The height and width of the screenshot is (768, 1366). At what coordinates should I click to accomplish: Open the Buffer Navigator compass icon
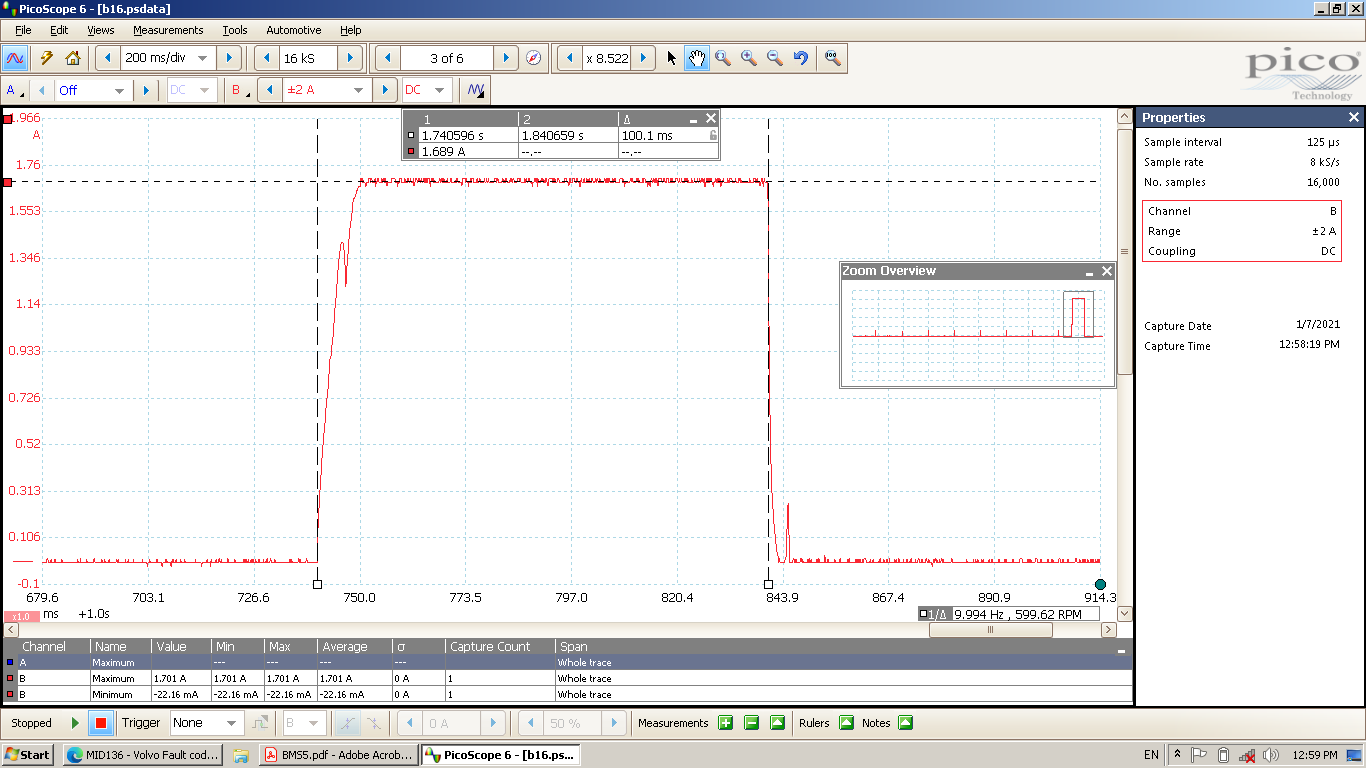click(534, 58)
